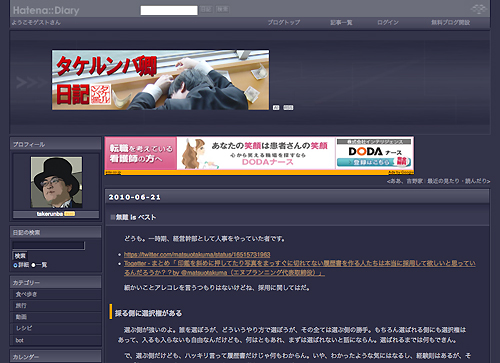Click the ようこそゲストさん greeting text
The width and height of the screenshot is (500, 363).
[x=36, y=23]
